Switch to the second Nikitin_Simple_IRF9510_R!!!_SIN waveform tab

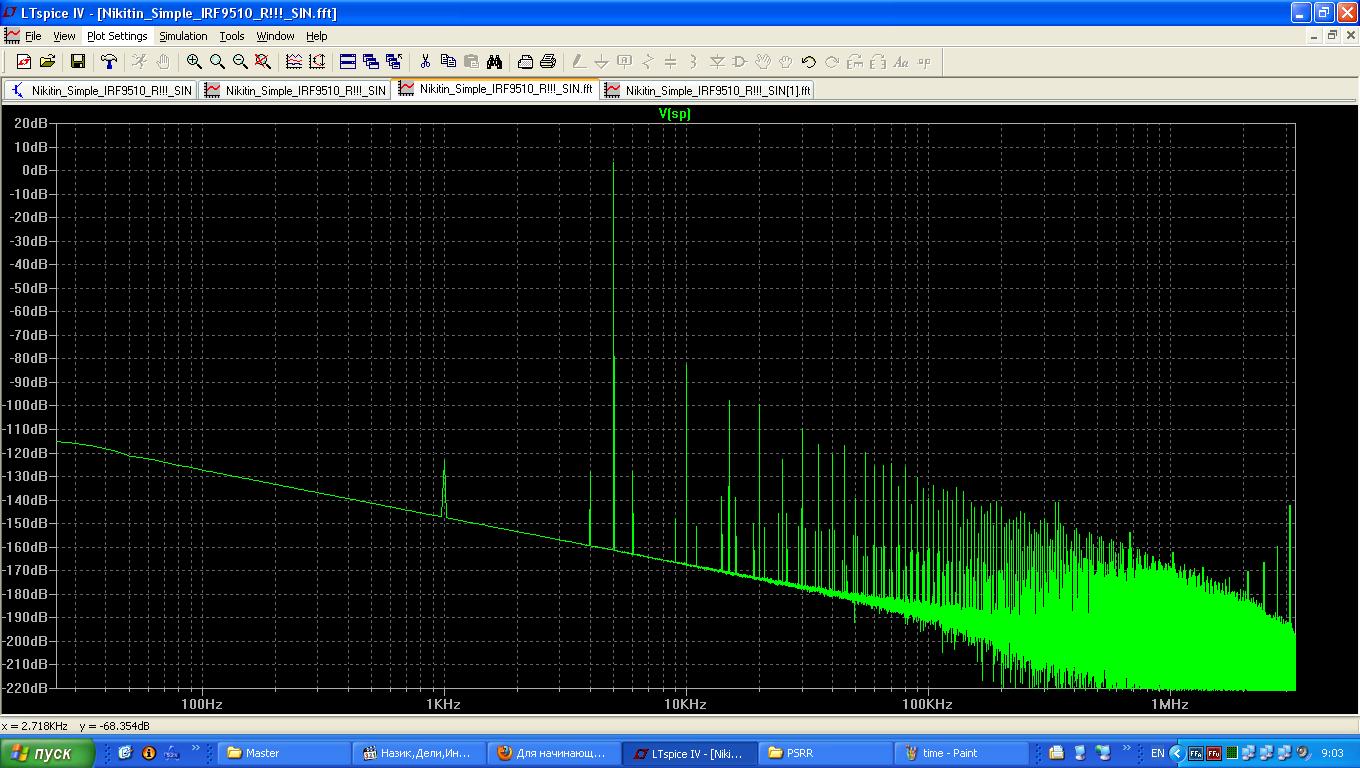pos(296,90)
